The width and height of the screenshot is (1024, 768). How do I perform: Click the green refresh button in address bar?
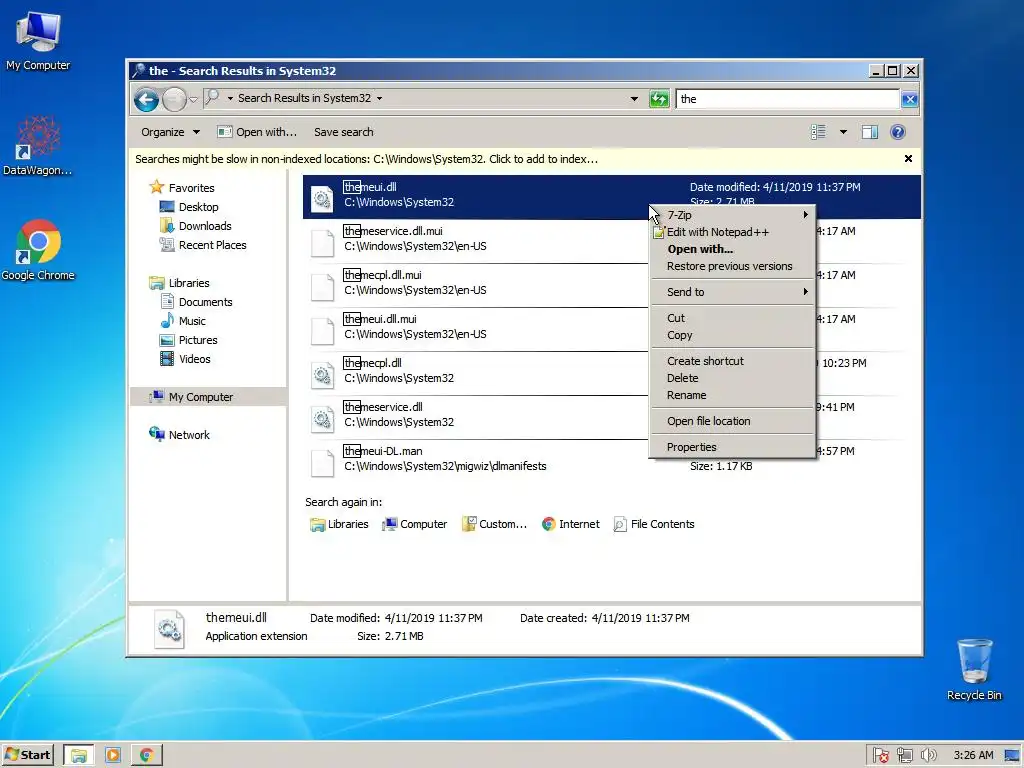coord(659,99)
